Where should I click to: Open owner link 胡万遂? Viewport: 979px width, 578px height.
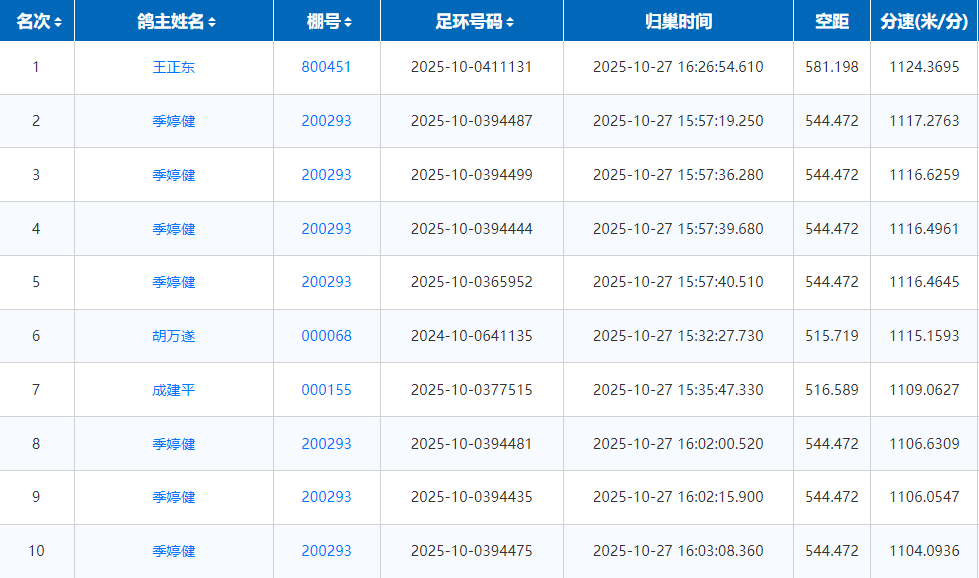point(174,336)
